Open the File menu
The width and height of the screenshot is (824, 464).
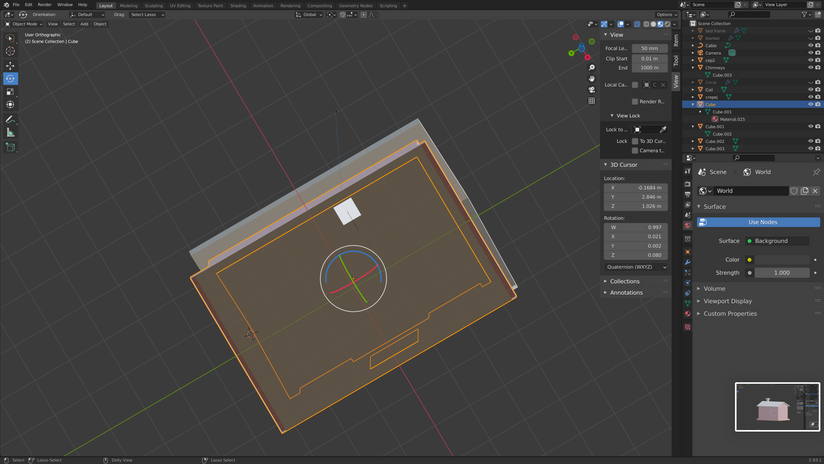point(16,5)
